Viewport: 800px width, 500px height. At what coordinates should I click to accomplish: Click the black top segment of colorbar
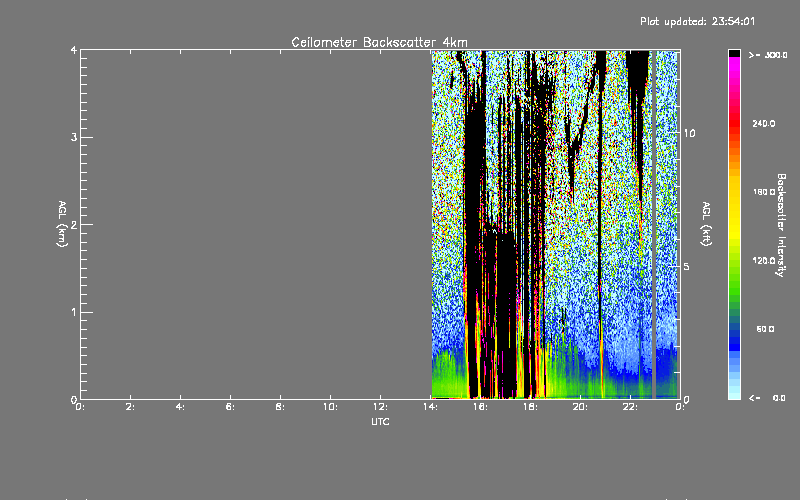point(734,53)
